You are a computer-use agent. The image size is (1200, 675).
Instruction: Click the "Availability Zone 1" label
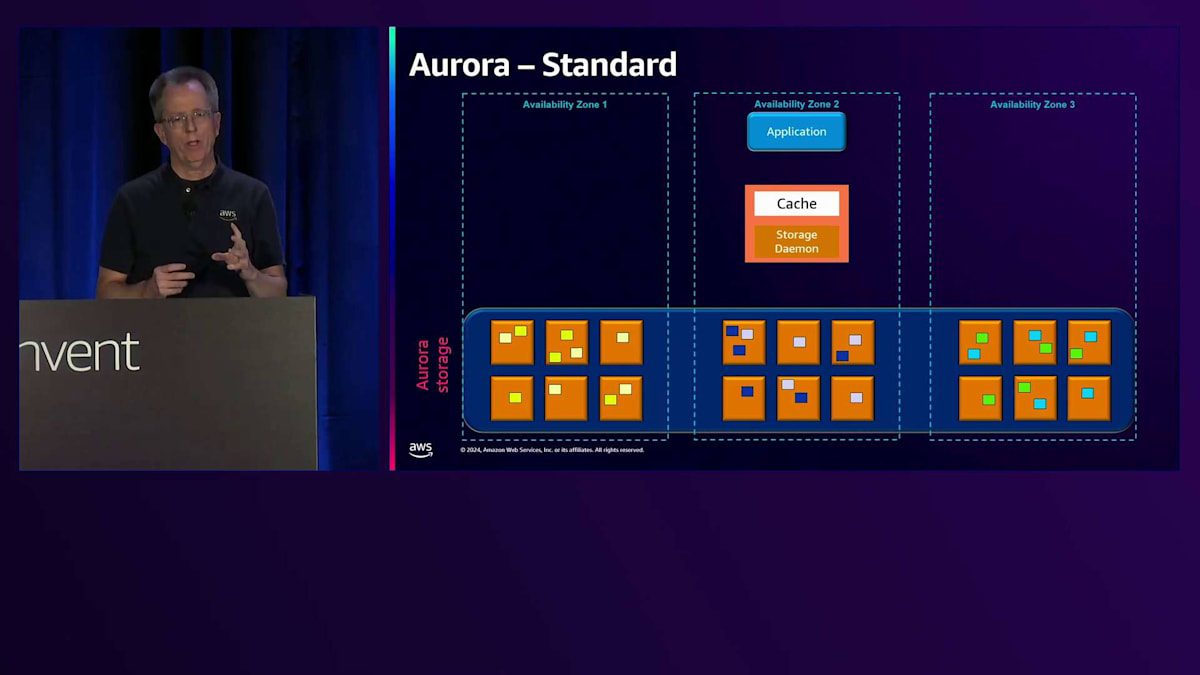(x=565, y=104)
